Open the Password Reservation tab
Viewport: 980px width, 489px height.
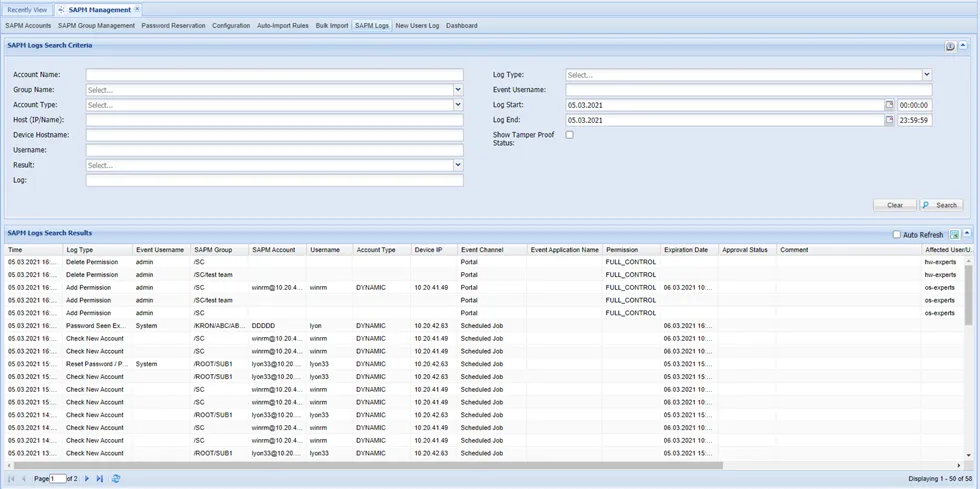(x=173, y=26)
